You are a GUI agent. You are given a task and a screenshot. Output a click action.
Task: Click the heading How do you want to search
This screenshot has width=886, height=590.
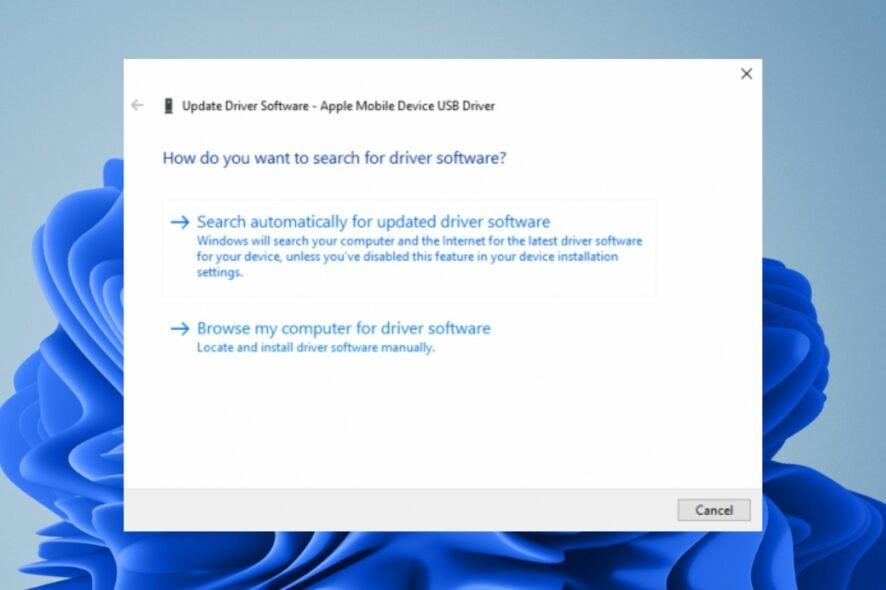tap(334, 157)
